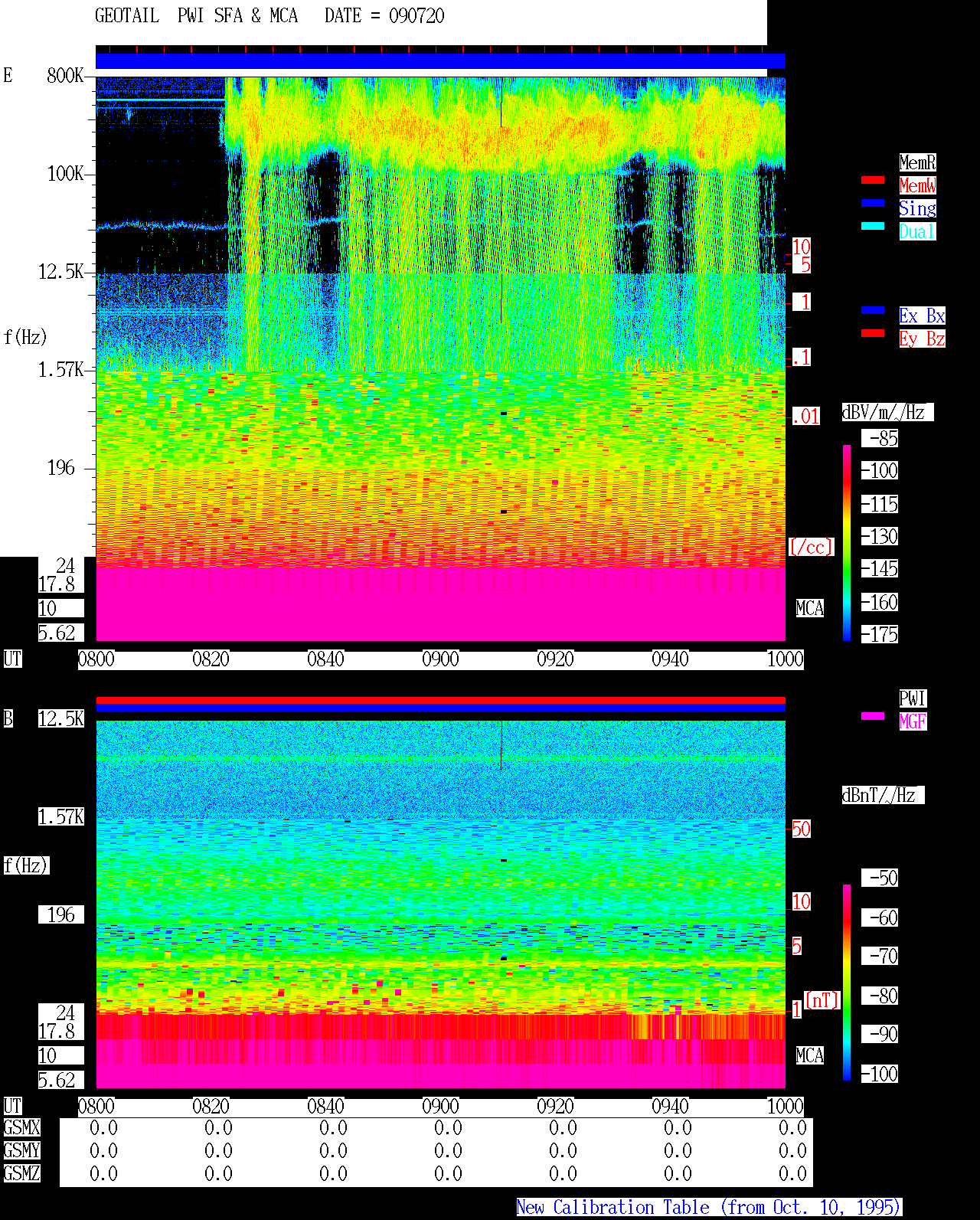The image size is (980, 1220).
Task: Click the magenta MGF legend swatch
Action: [x=873, y=716]
